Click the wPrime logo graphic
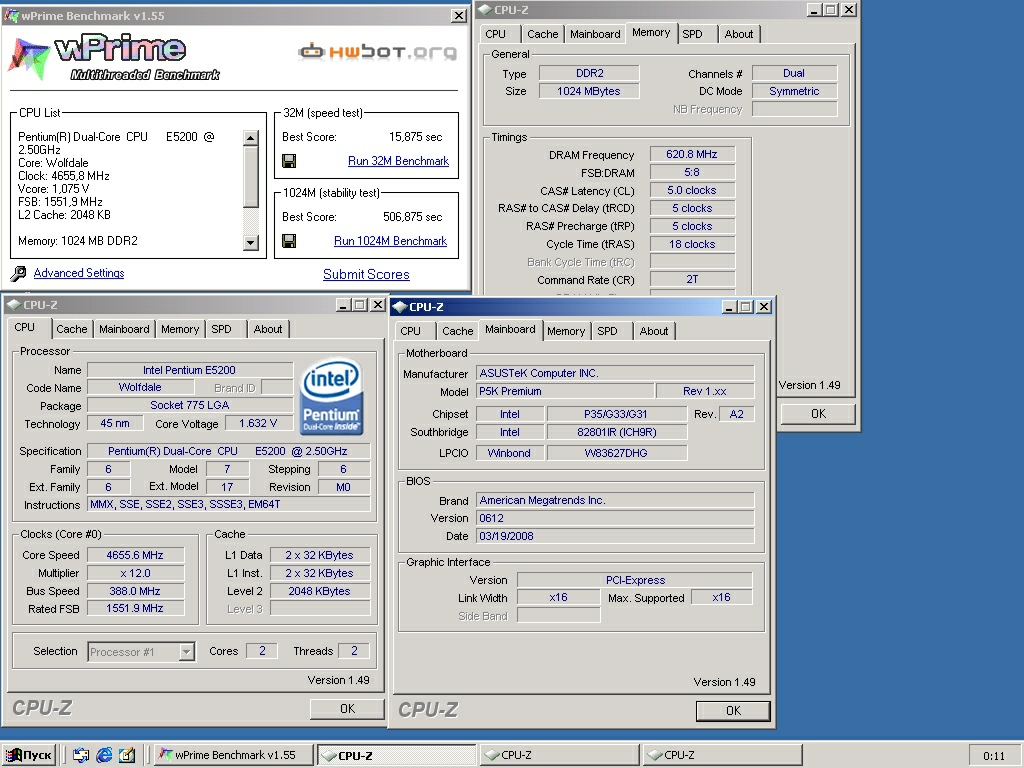 coord(114,57)
